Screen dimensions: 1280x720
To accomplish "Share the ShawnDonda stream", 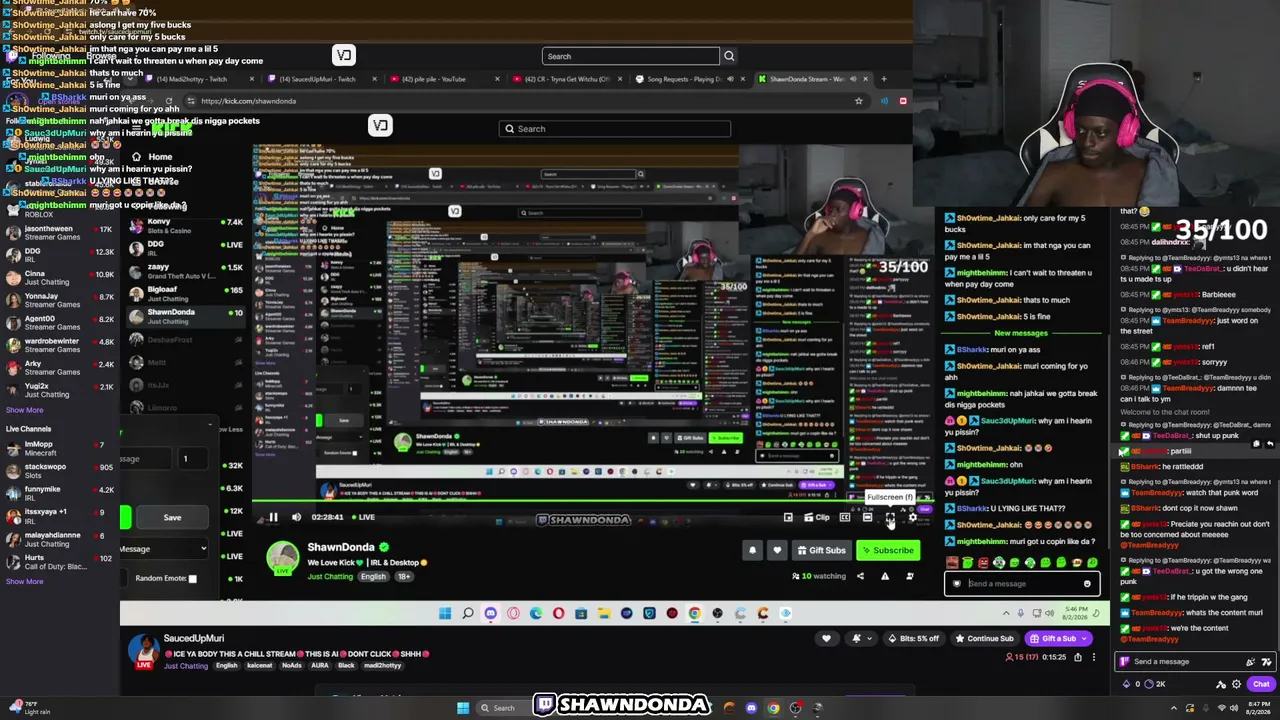I will (x=860, y=576).
